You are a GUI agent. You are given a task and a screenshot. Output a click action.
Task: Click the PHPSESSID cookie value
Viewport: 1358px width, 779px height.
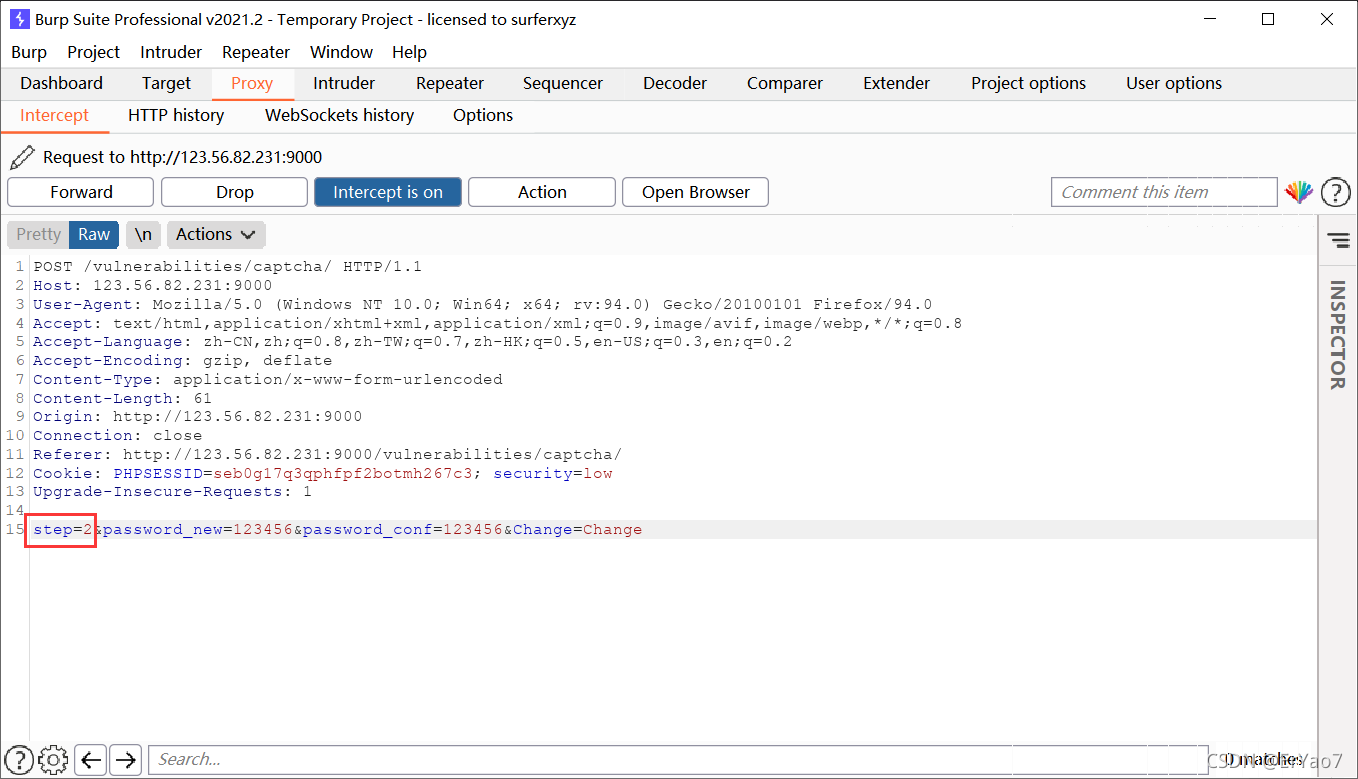point(343,474)
